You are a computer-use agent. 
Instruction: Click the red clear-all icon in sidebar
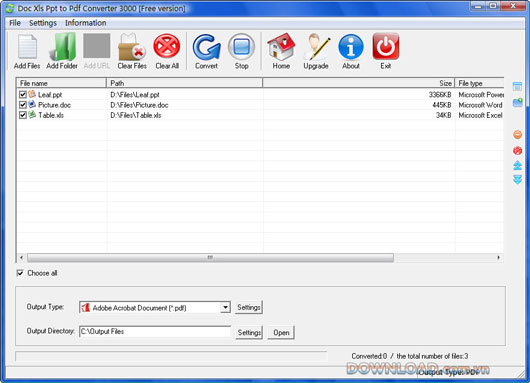517,150
